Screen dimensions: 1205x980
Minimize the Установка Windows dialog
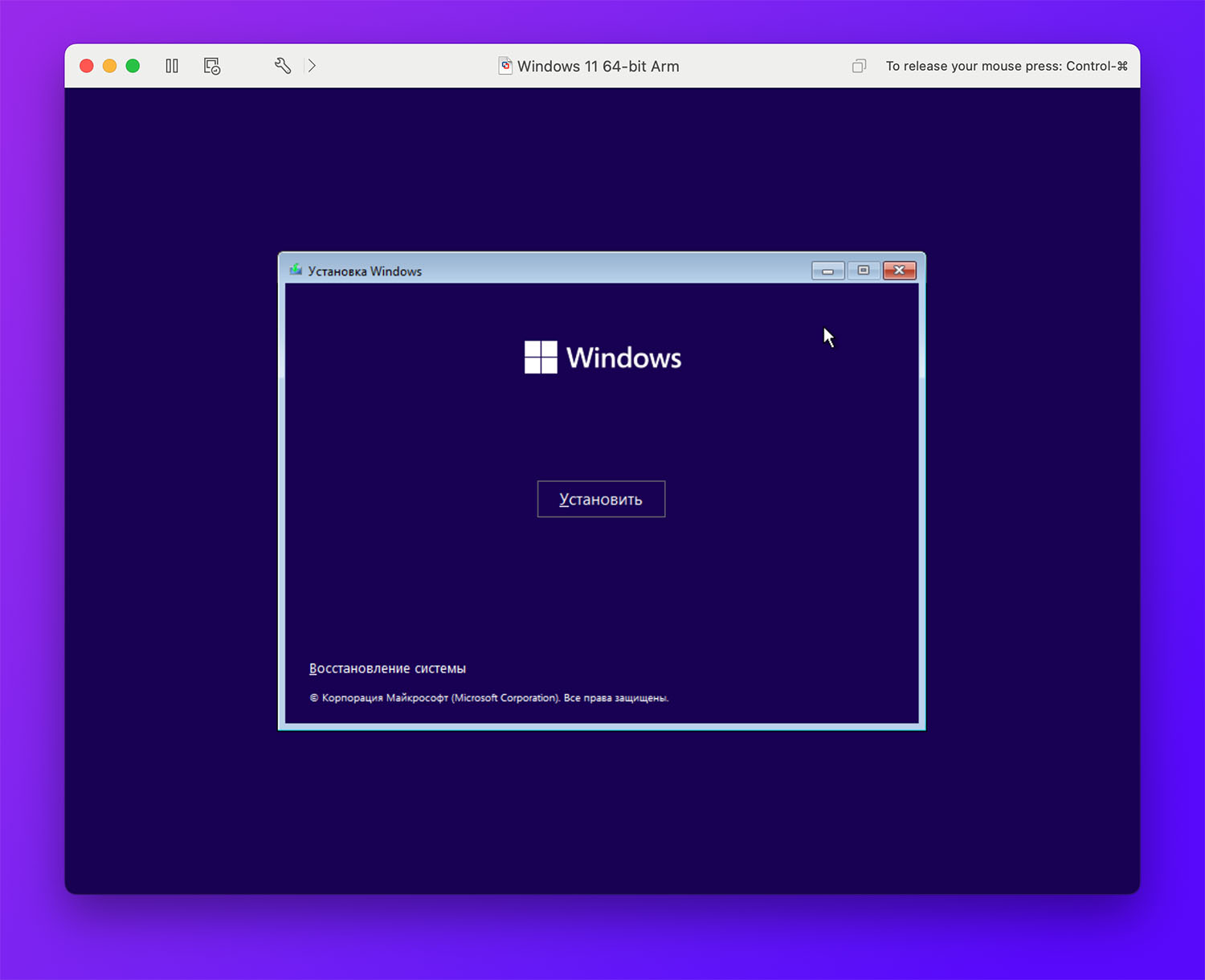[x=827, y=271]
